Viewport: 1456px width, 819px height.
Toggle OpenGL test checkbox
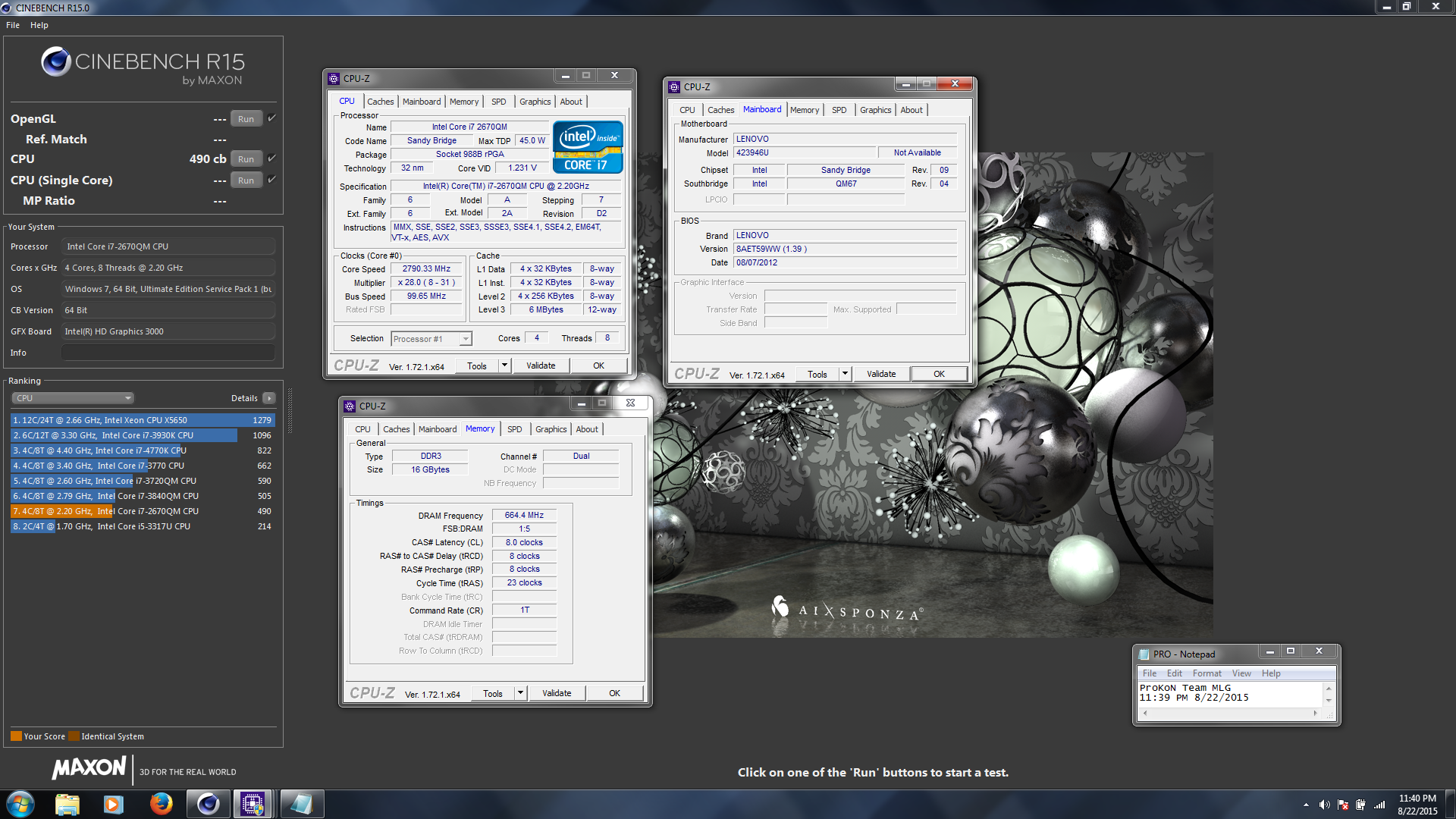pyautogui.click(x=271, y=118)
